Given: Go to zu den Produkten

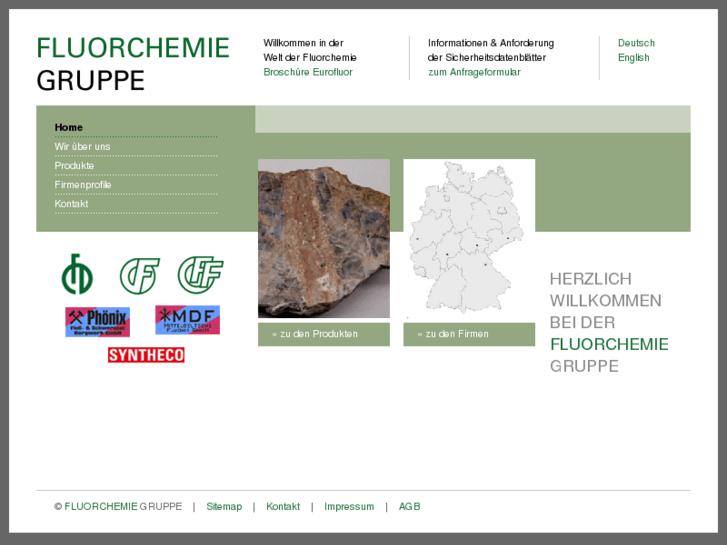Looking at the screenshot, I should pos(324,334).
